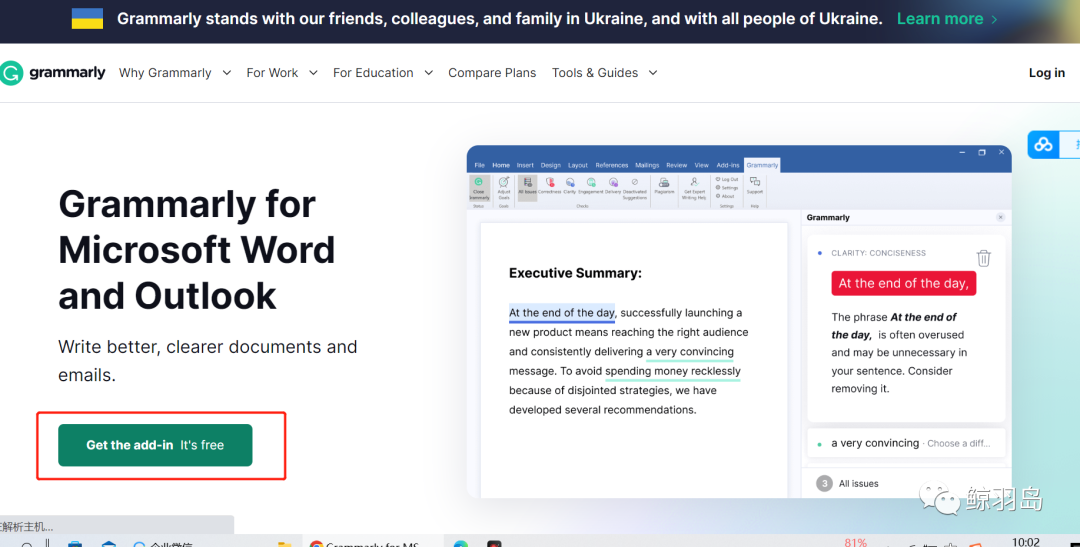Screen dimensions: 1080x547
Task: Follow the Learn more link in Ukraine banner
Action: tap(946, 19)
